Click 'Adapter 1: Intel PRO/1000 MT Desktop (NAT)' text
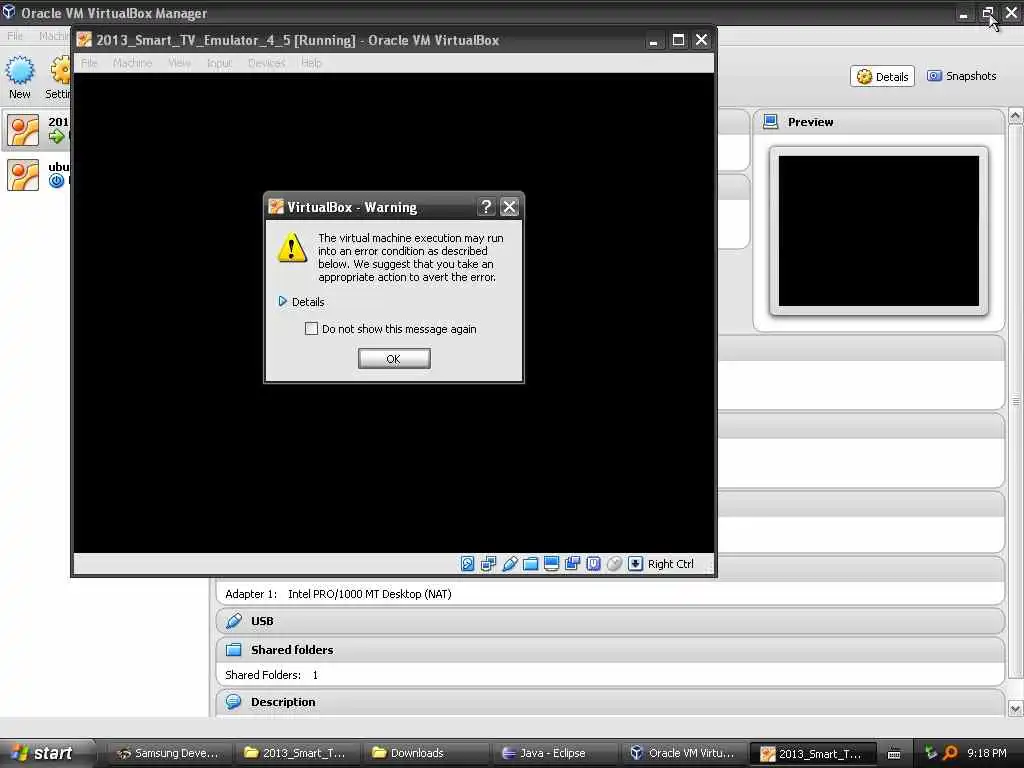 (x=338, y=594)
